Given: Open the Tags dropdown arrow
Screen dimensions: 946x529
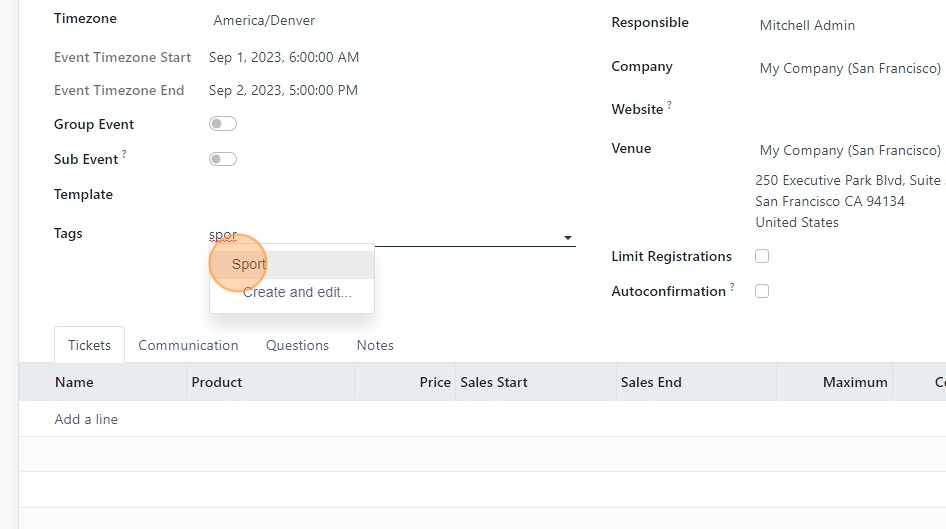Looking at the screenshot, I should pyautogui.click(x=568, y=238).
